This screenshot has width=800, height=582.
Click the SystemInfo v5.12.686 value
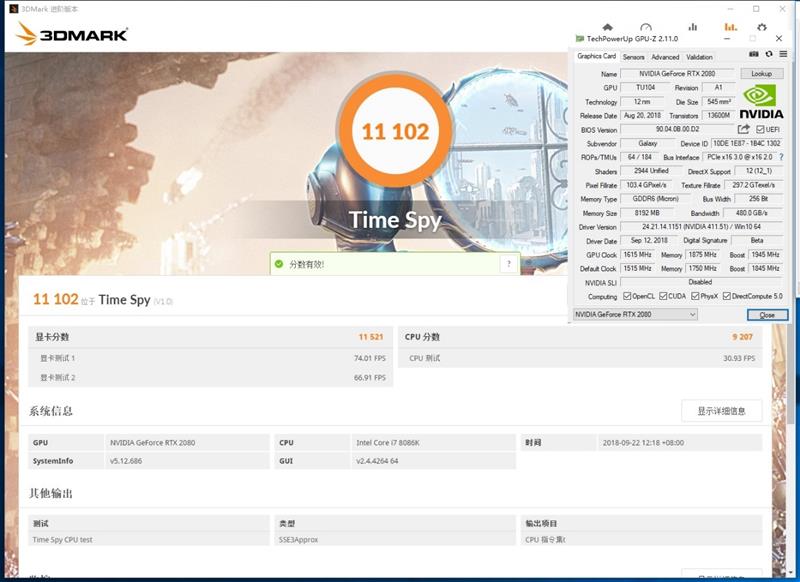pyautogui.click(x=126, y=461)
